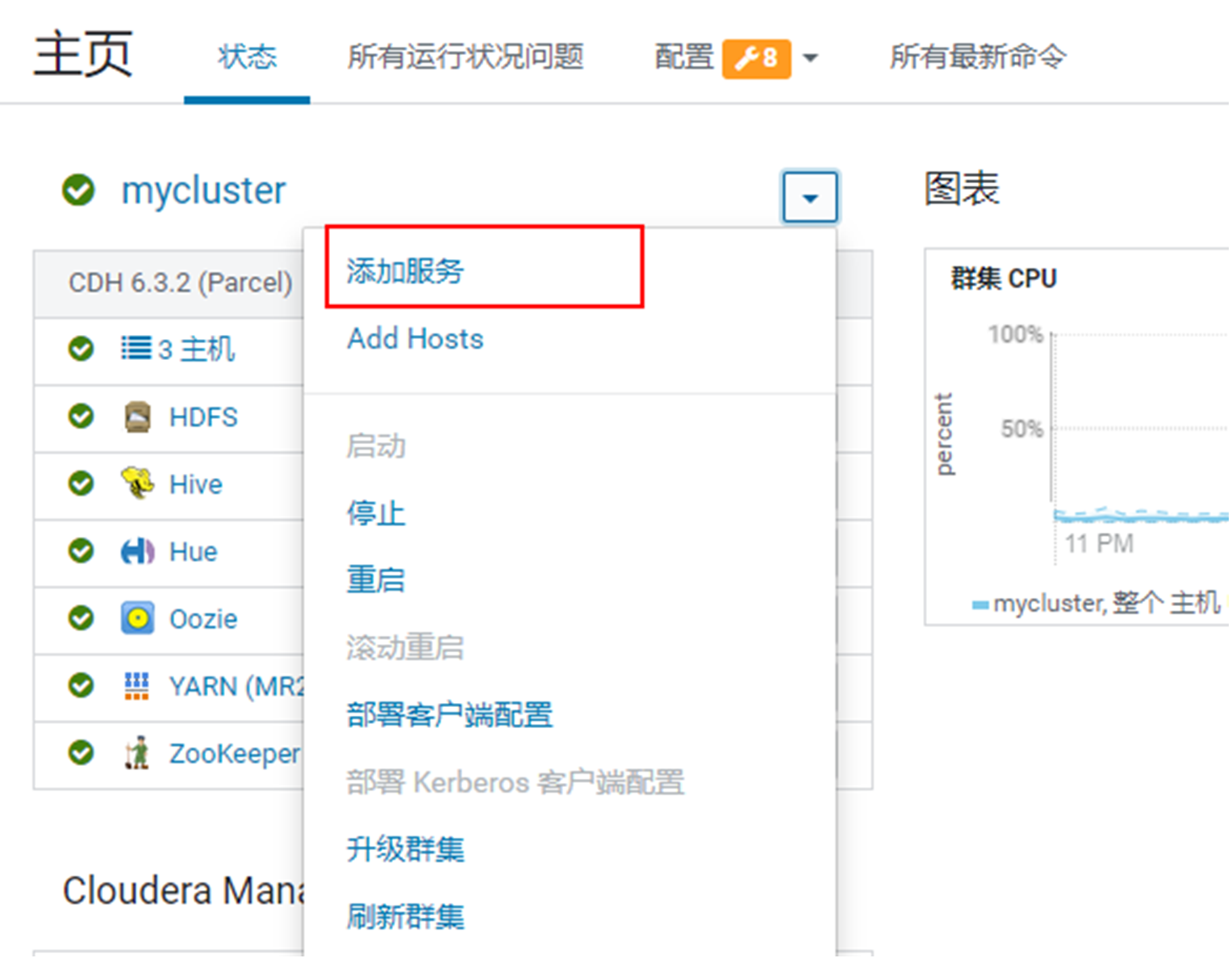Open the YARN (MR2 service link

coord(236,687)
